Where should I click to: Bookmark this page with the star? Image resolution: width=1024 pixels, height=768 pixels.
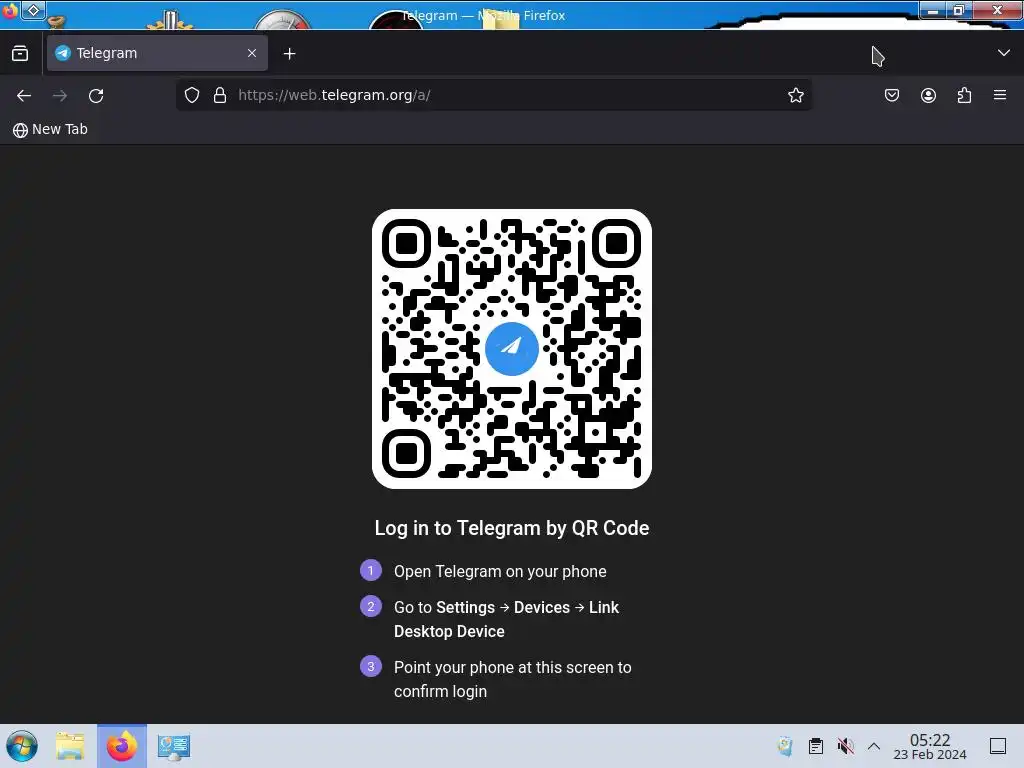(795, 95)
